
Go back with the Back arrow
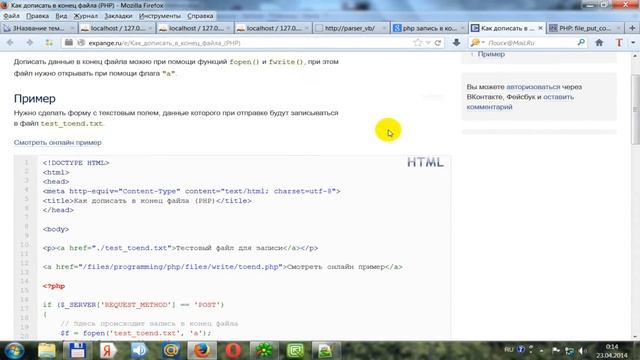(10, 42)
